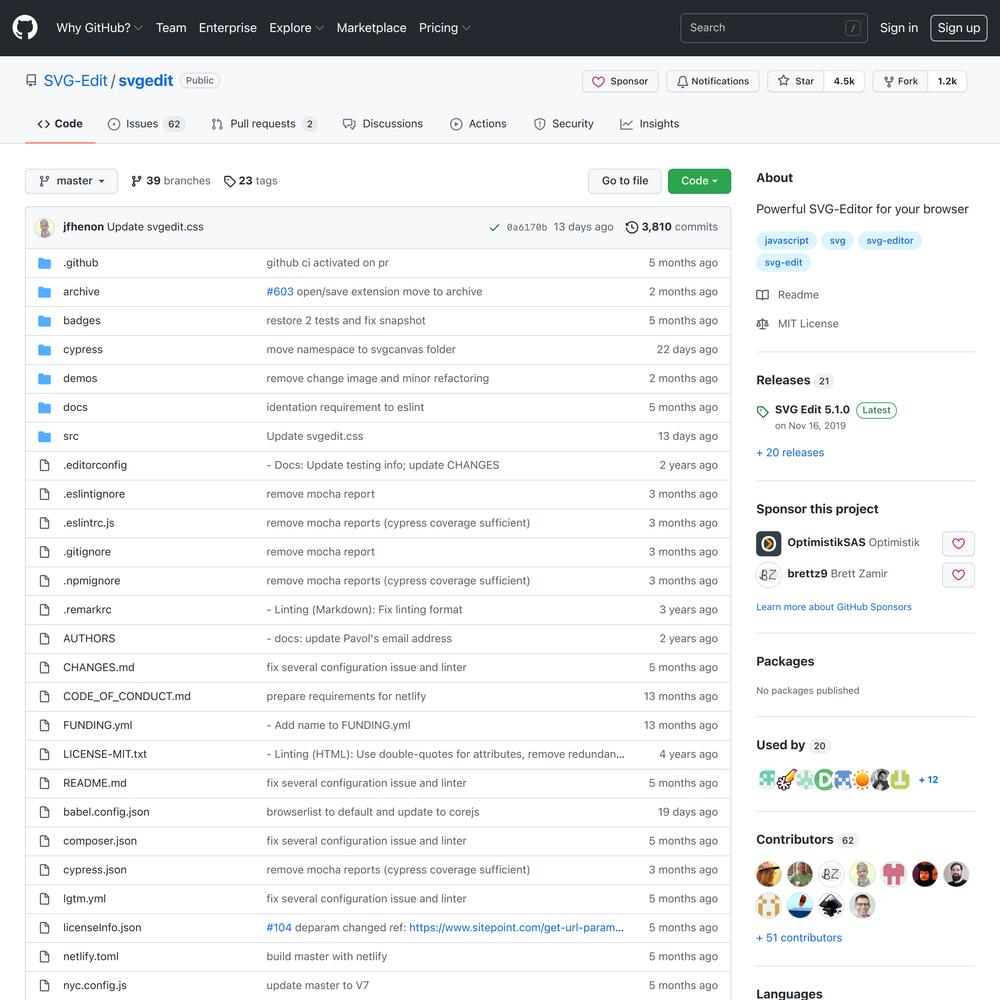The image size is (1000, 1000).
Task: Expand the green Code dropdown button
Action: 699,181
